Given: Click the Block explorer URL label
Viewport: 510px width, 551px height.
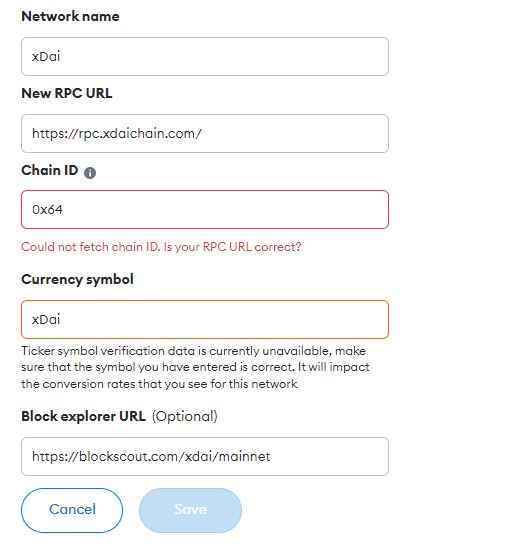Looking at the screenshot, I should pyautogui.click(x=83, y=416).
